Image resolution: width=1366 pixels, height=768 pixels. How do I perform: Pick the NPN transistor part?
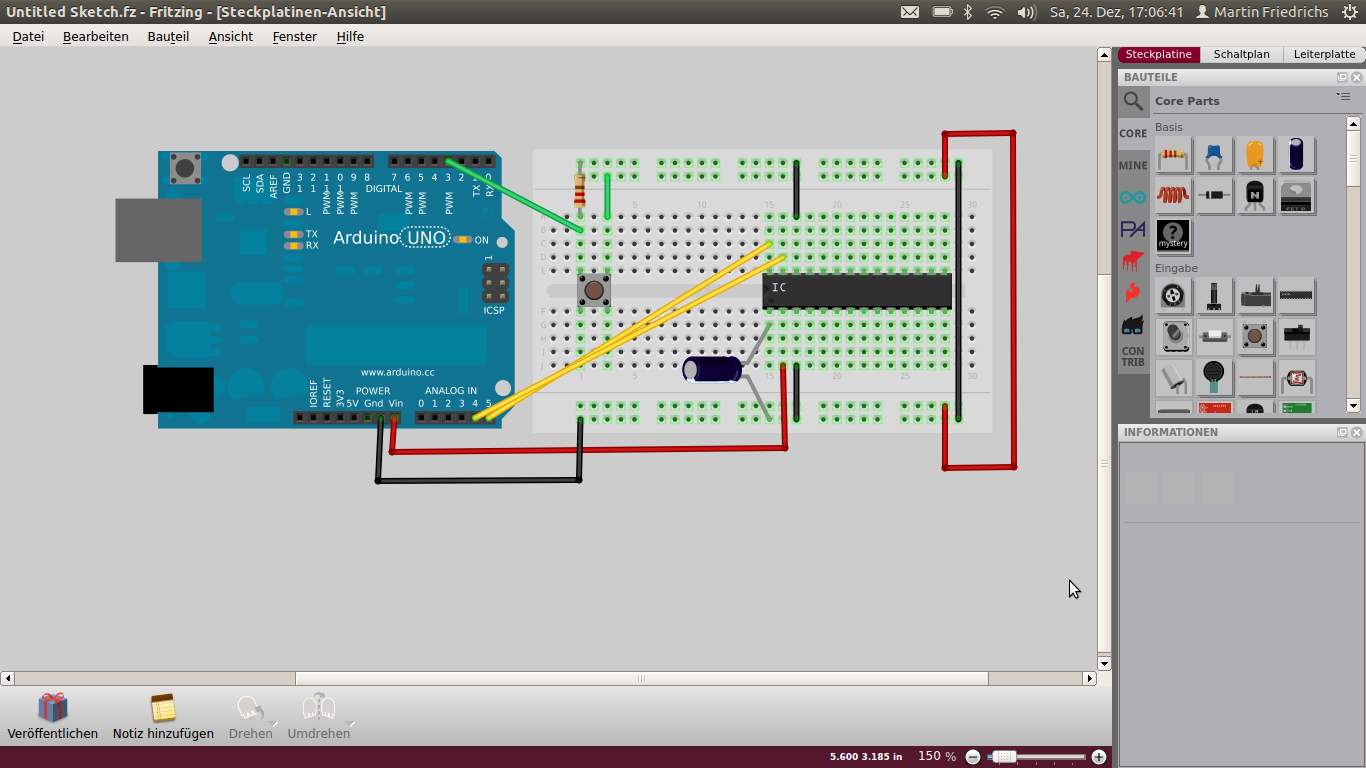click(1256, 196)
